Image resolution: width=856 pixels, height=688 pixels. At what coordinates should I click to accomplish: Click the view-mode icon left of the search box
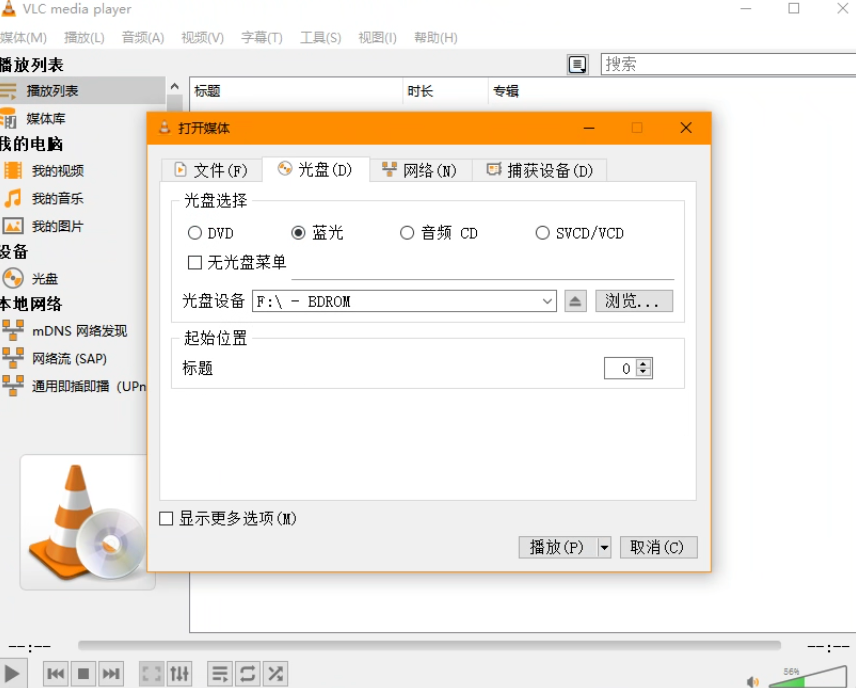(578, 63)
